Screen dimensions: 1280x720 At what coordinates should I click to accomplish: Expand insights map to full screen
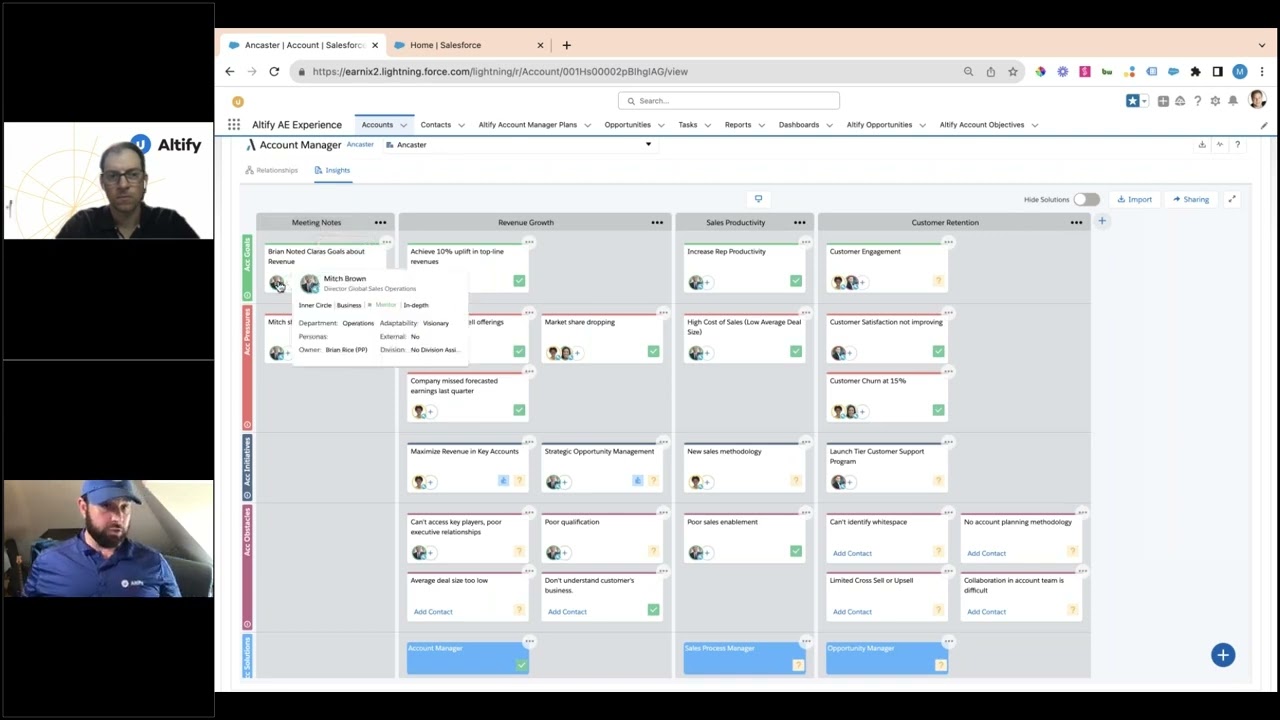coord(1232,199)
